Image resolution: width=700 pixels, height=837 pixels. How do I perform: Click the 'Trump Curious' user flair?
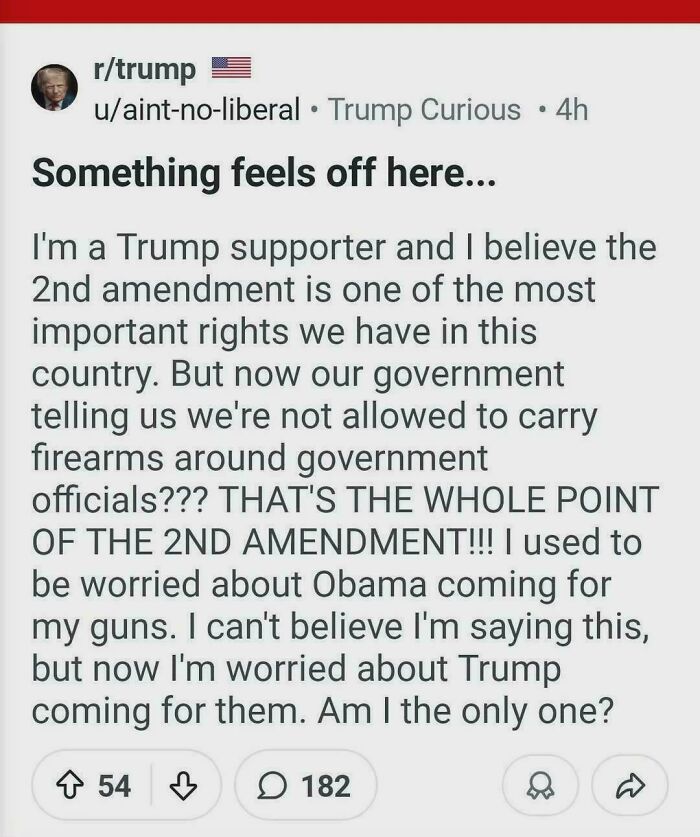coord(422,110)
